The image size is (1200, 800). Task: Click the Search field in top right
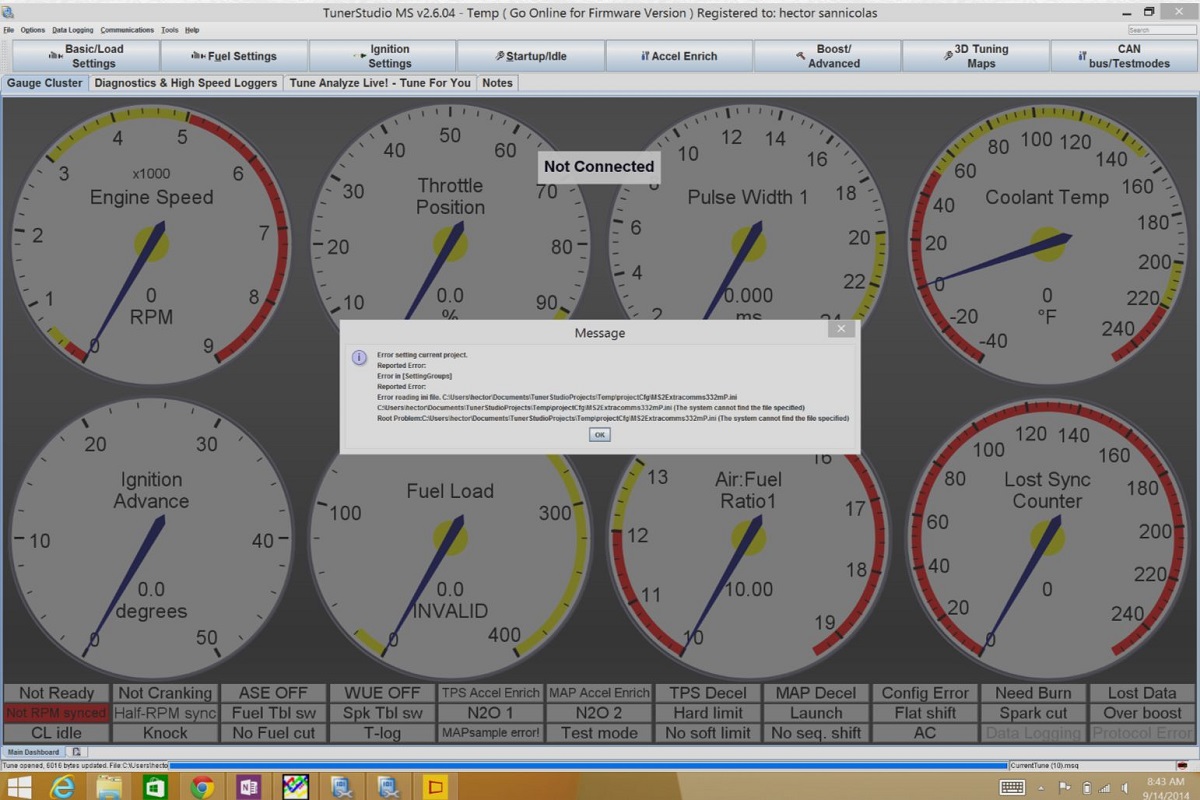[1160, 30]
